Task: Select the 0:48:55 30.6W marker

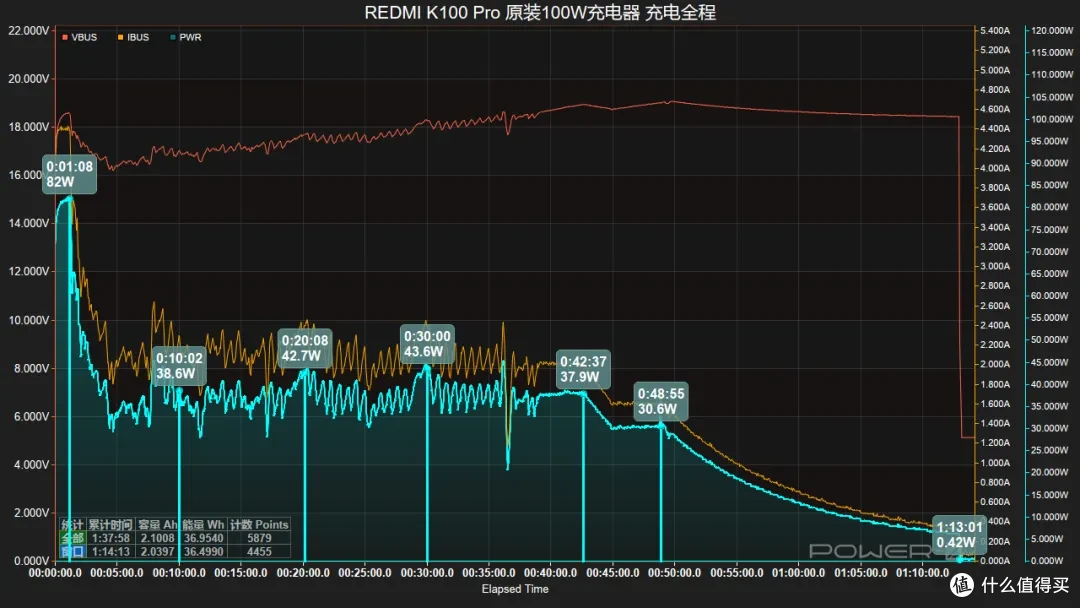Action: 661,401
